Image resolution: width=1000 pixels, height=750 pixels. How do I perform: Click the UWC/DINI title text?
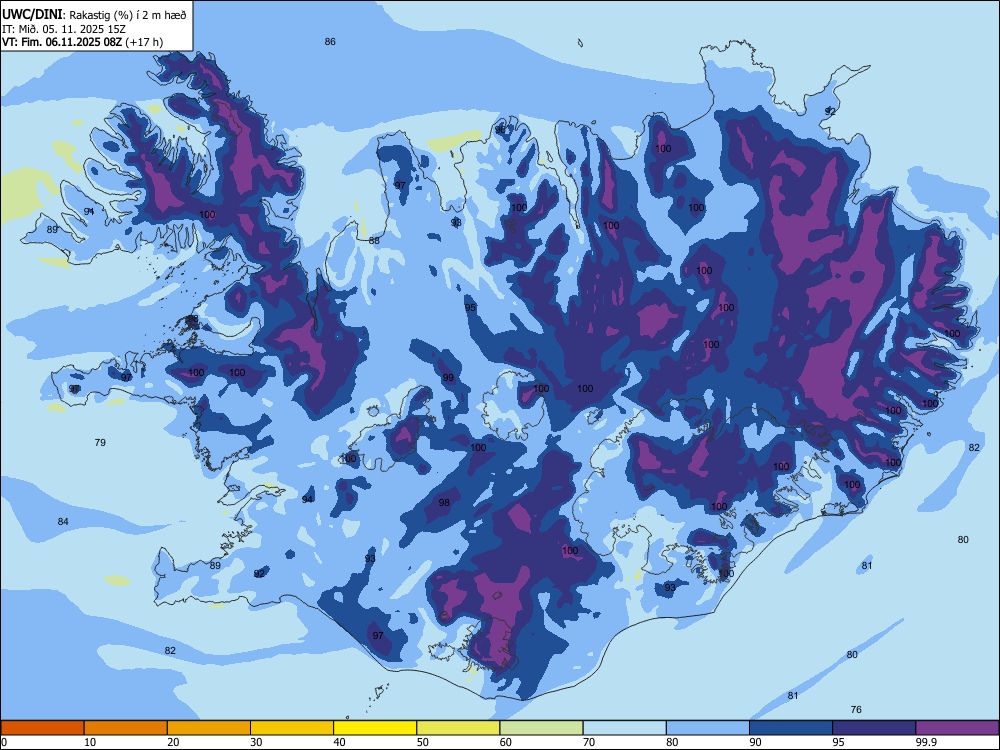(31, 14)
